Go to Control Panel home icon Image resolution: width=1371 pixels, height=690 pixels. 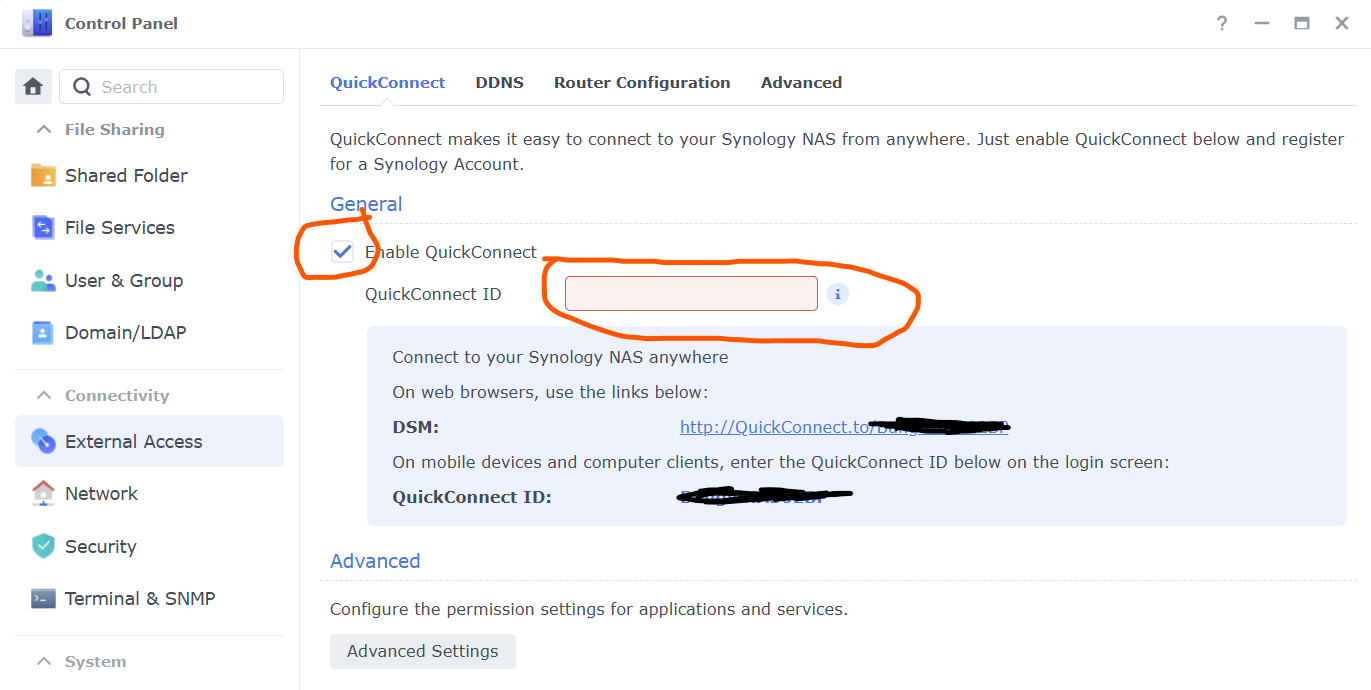[33, 87]
